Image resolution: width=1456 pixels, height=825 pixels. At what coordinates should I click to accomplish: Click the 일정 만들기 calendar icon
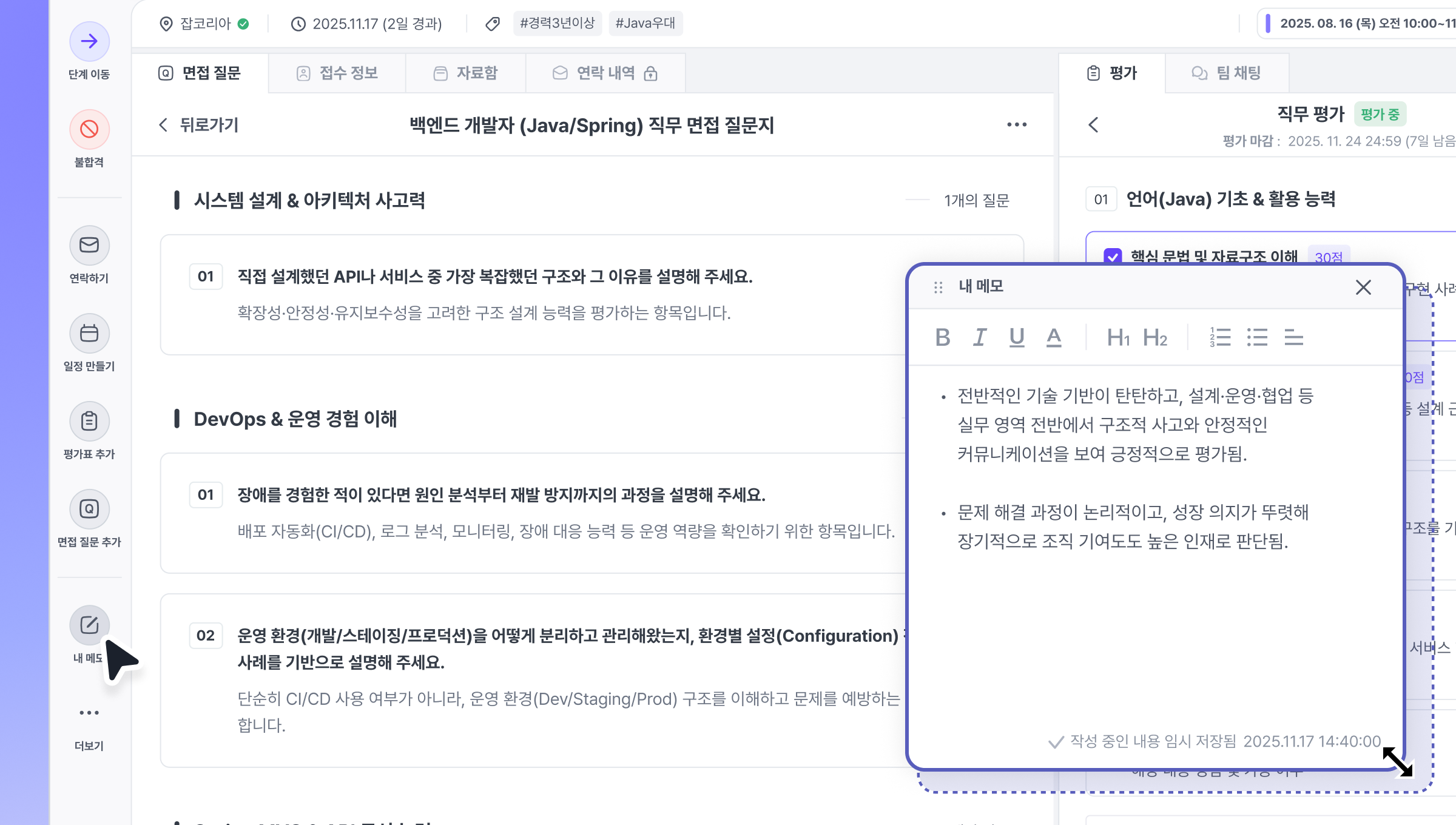click(x=89, y=333)
